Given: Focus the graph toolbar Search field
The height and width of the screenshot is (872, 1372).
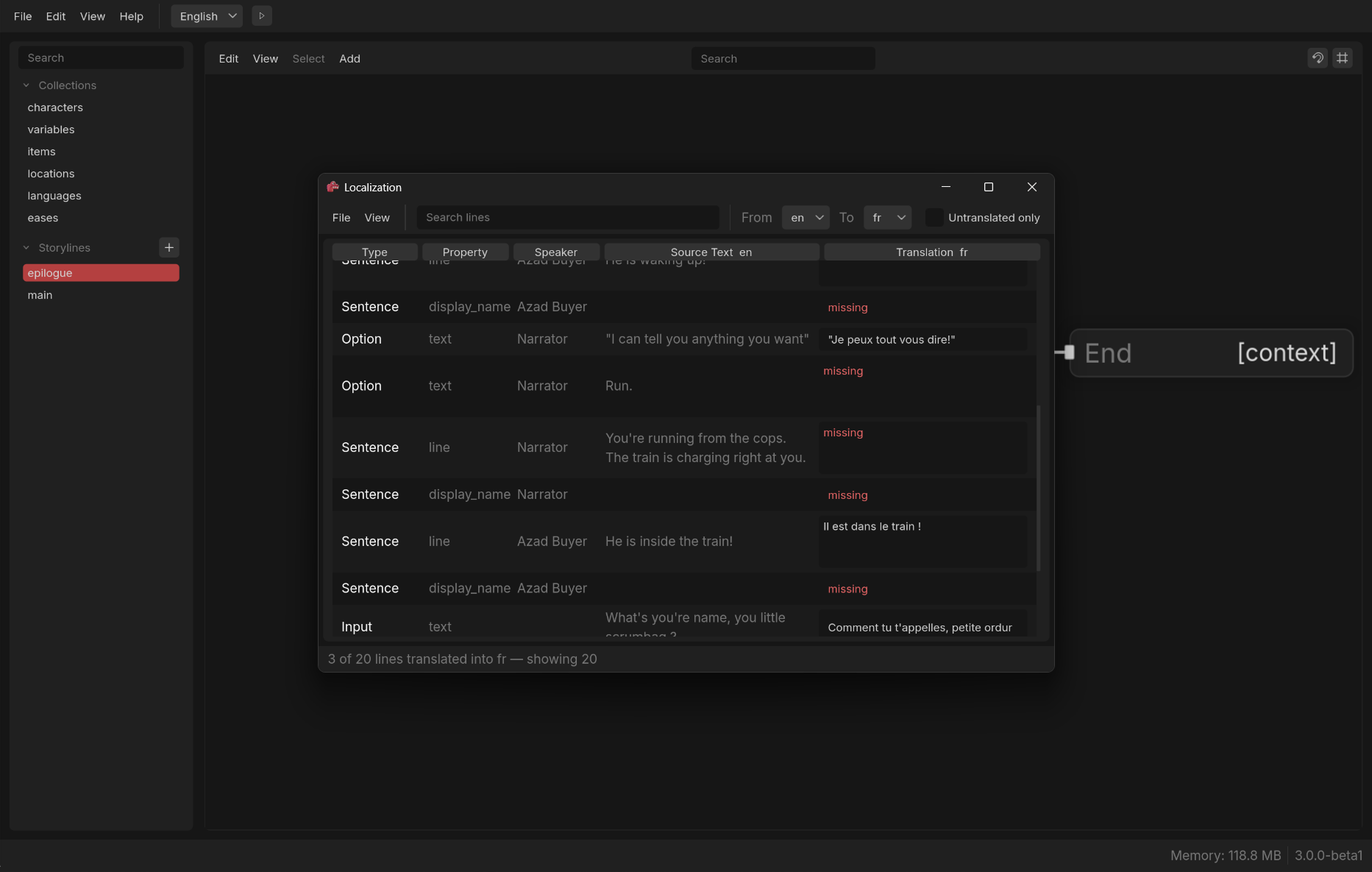Looking at the screenshot, I should tap(783, 58).
